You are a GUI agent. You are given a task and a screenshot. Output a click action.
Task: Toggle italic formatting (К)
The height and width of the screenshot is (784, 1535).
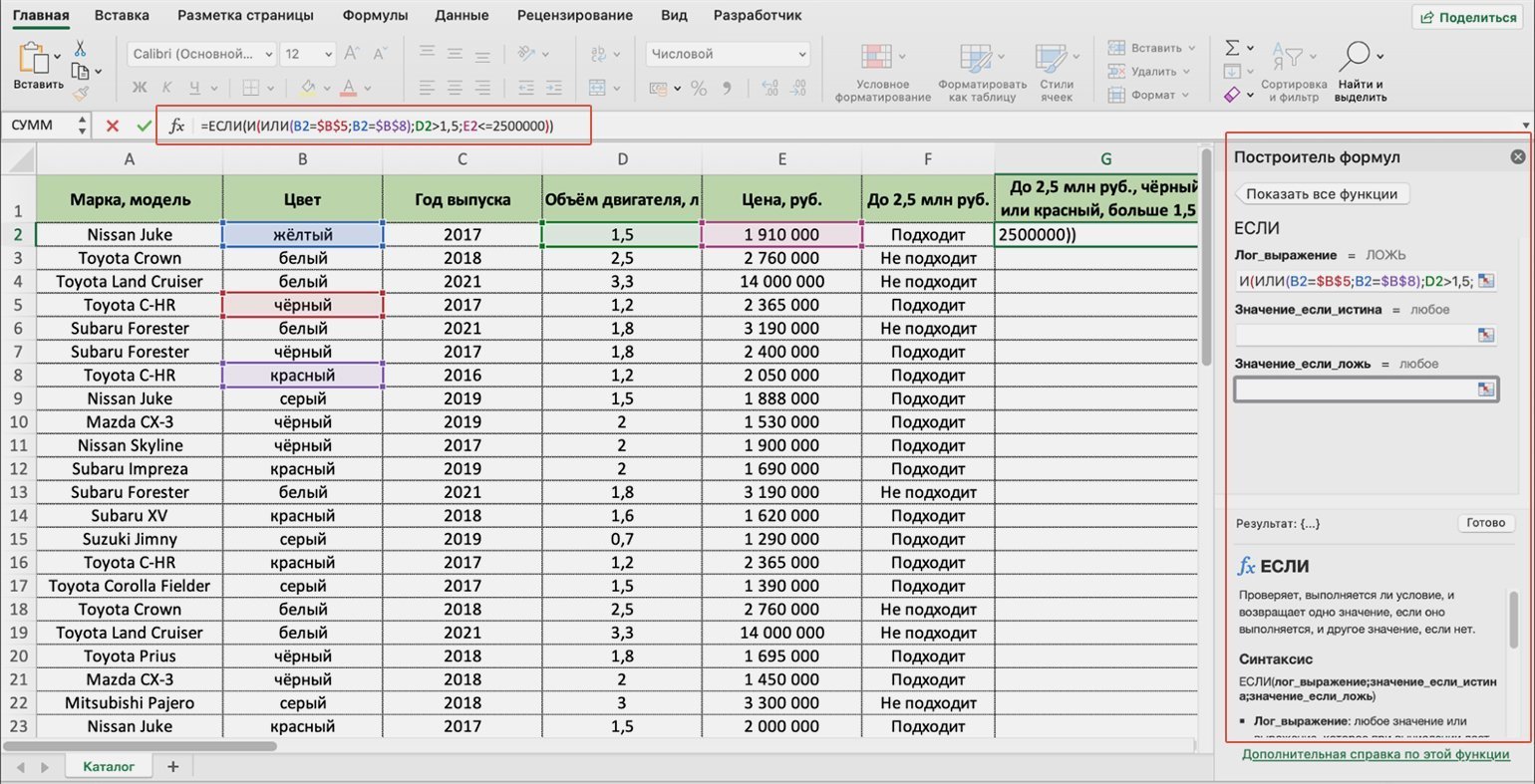click(x=166, y=89)
